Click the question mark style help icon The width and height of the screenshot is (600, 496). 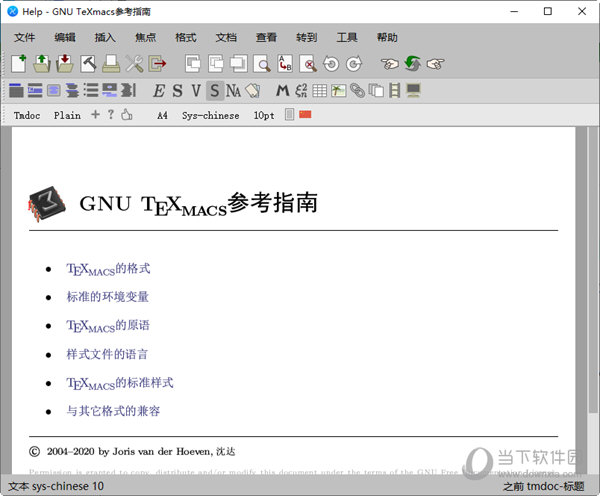111,114
